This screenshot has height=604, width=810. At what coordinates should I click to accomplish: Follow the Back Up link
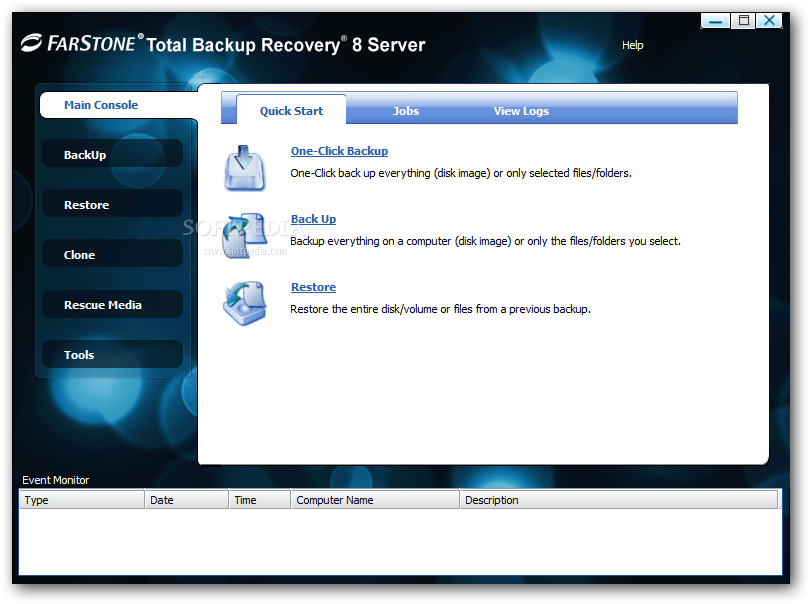tap(314, 219)
